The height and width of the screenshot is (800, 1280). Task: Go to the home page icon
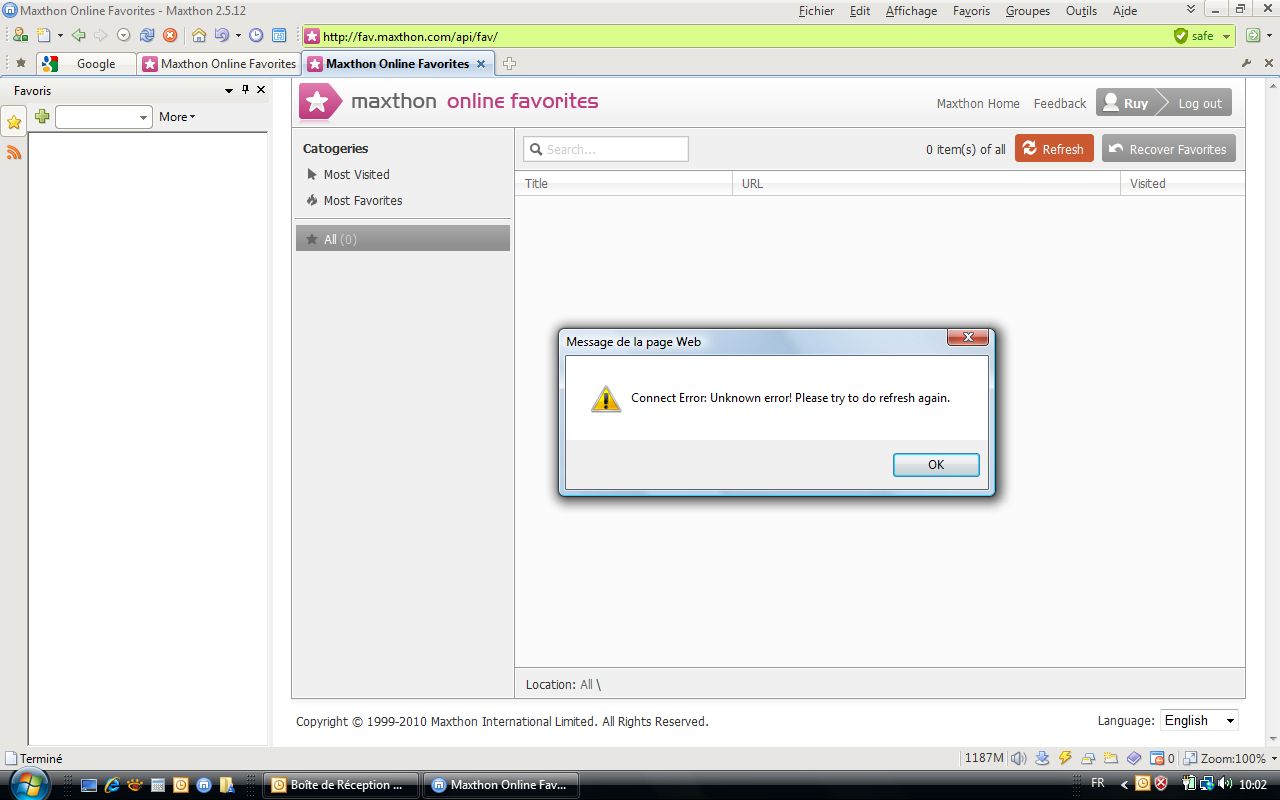[x=199, y=35]
